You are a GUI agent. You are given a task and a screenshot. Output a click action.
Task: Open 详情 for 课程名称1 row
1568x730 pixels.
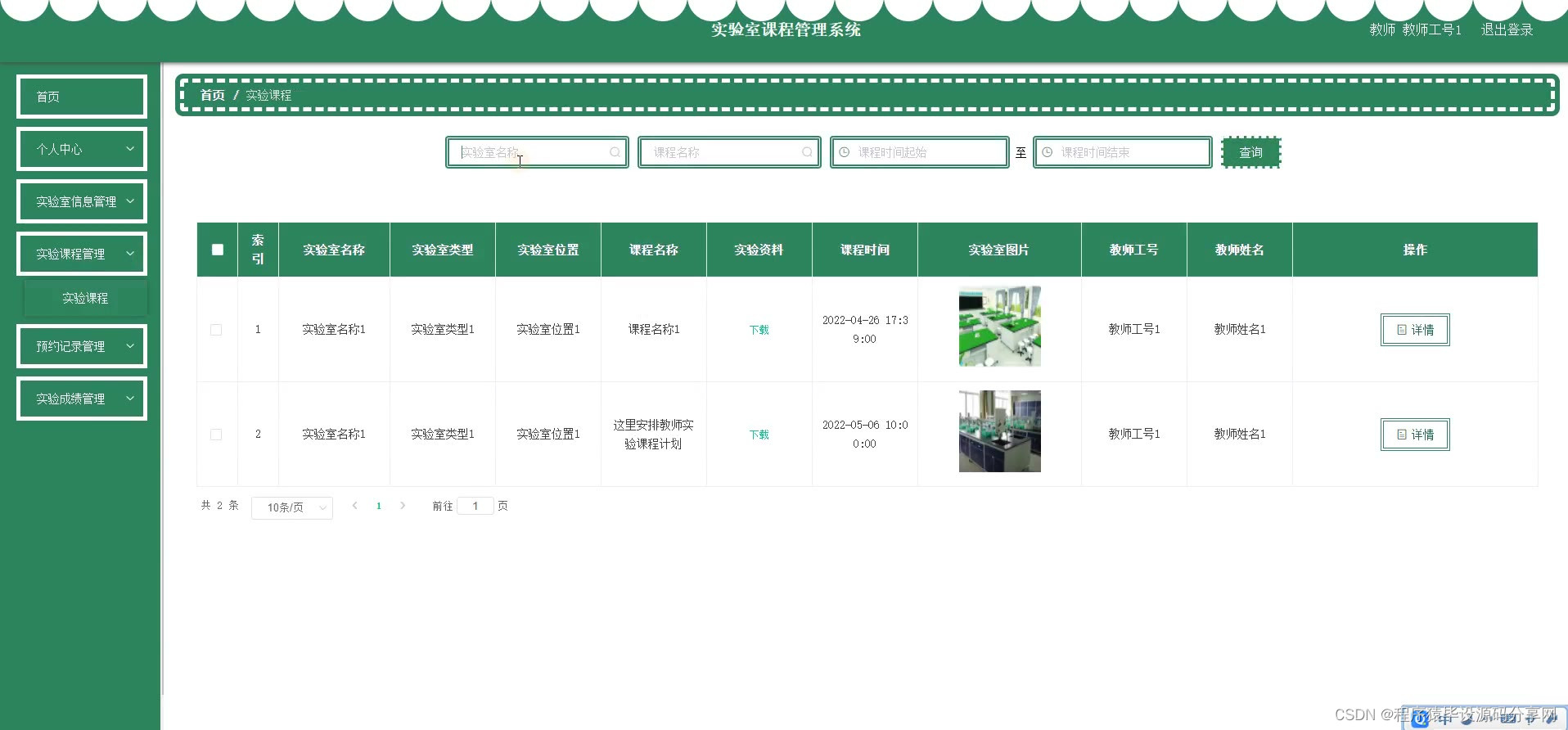1415,330
